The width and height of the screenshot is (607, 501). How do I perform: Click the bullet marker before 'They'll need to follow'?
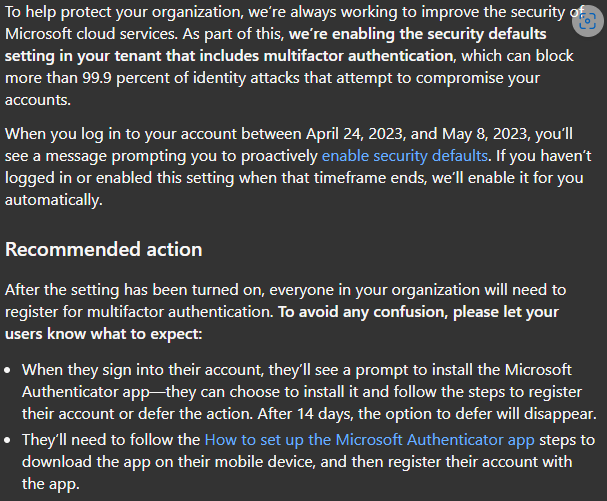[x=8, y=441]
